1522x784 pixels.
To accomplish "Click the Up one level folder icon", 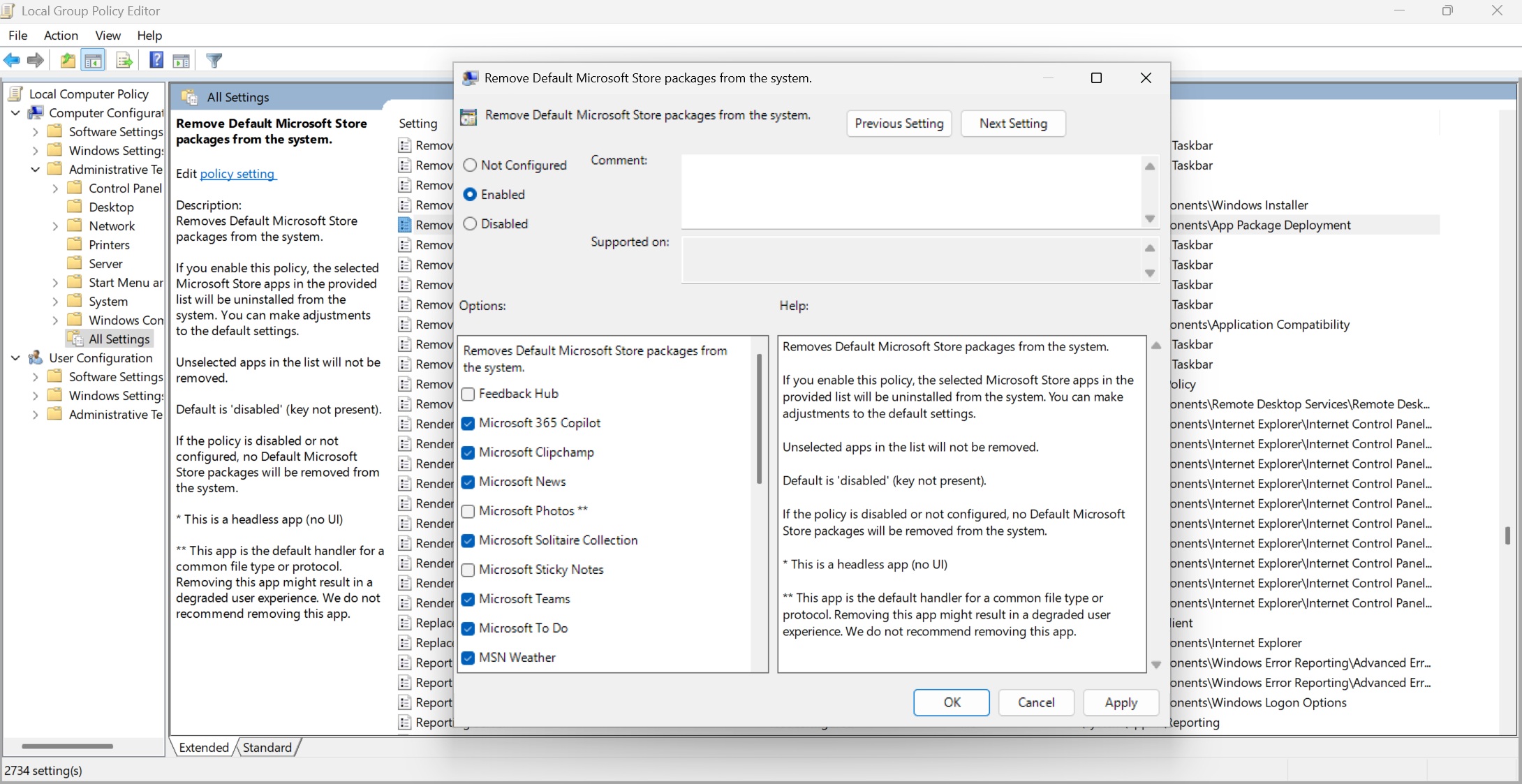I will coord(68,61).
